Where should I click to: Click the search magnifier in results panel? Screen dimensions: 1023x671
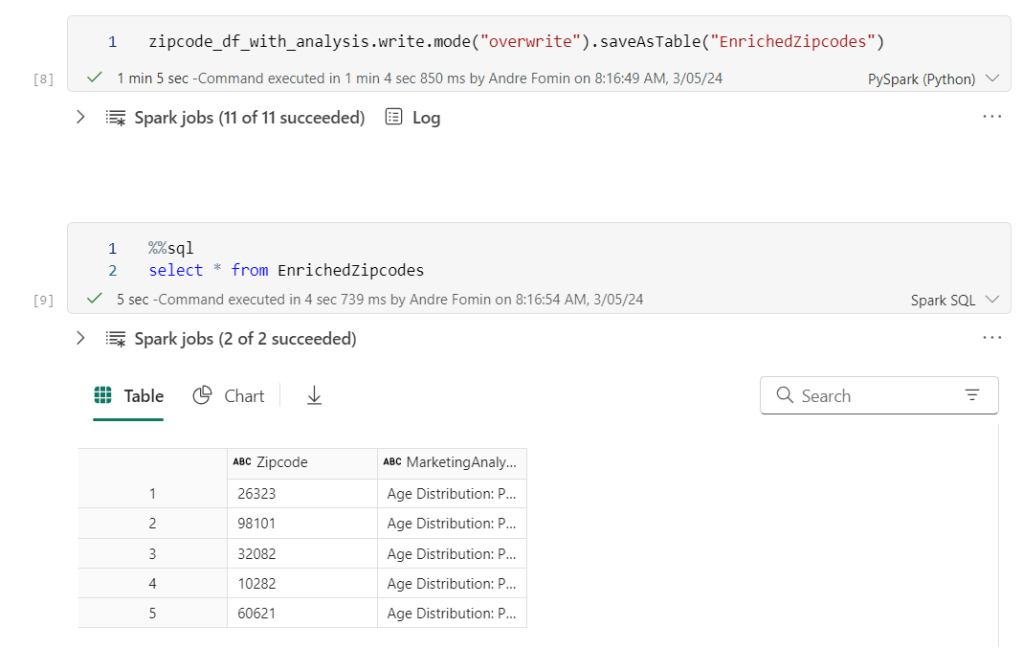click(x=784, y=395)
